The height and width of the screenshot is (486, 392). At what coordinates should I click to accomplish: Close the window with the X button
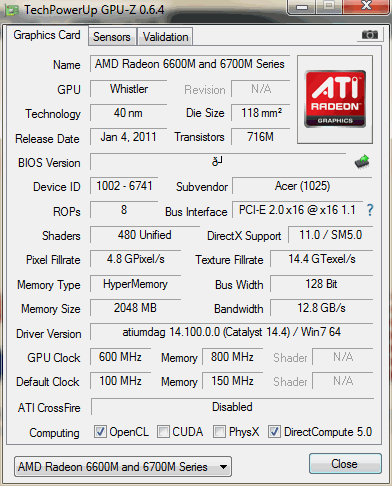366,6
